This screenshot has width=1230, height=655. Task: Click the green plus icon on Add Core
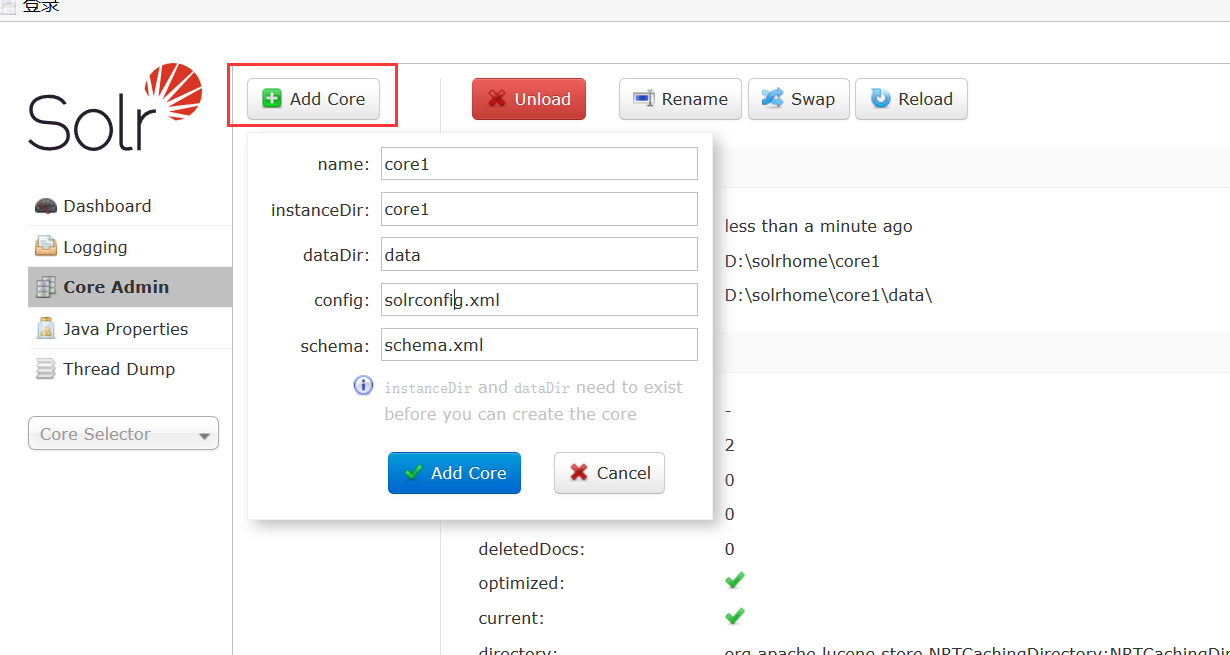coord(272,99)
